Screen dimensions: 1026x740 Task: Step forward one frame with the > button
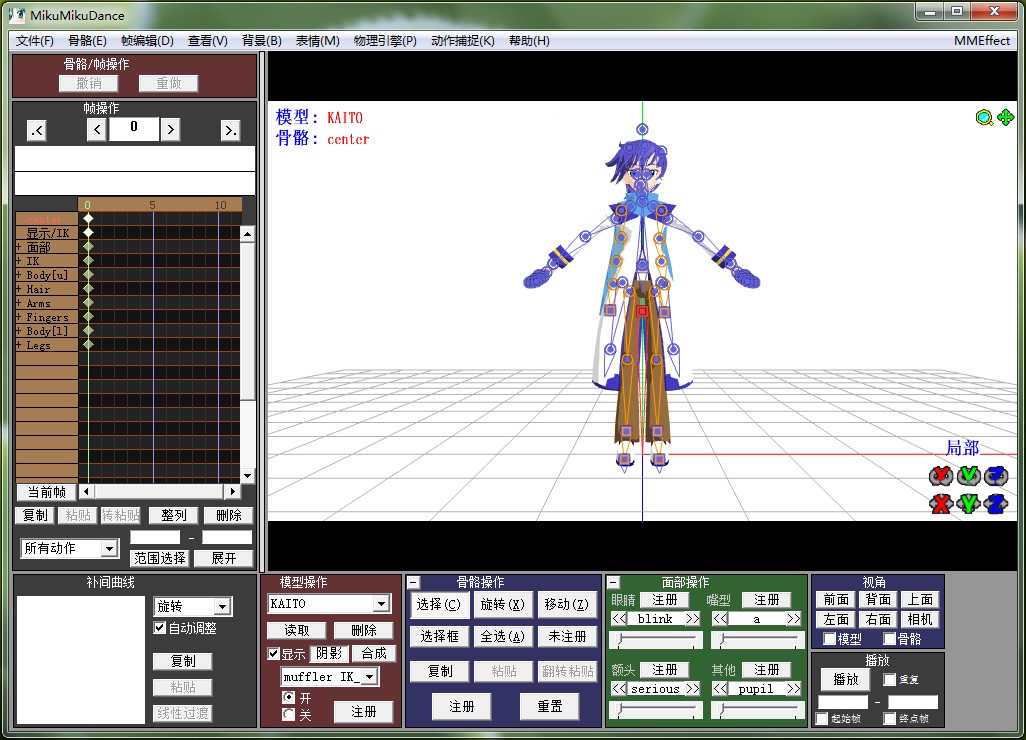(171, 130)
